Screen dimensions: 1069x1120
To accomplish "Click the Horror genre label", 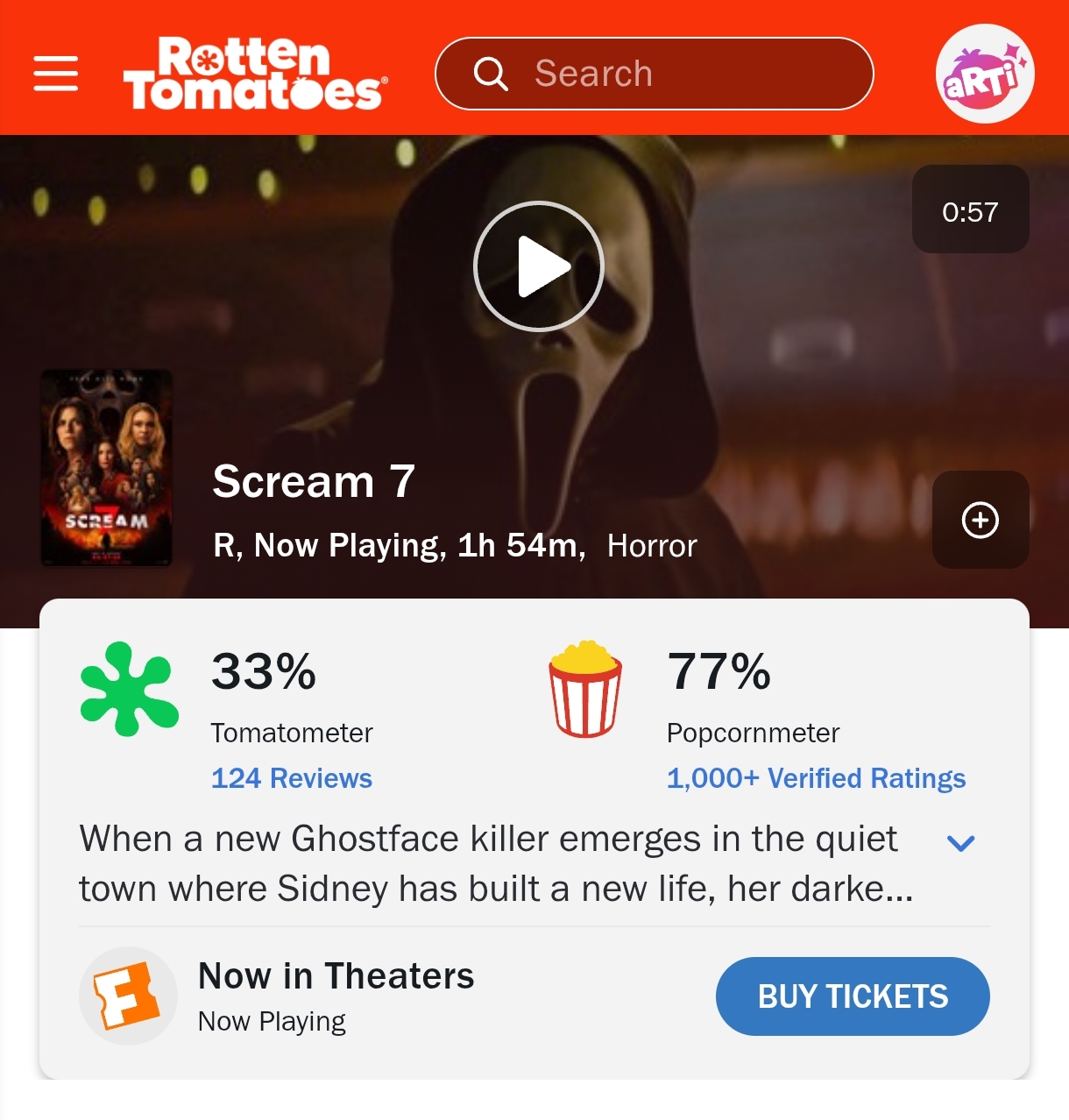I will click(652, 546).
